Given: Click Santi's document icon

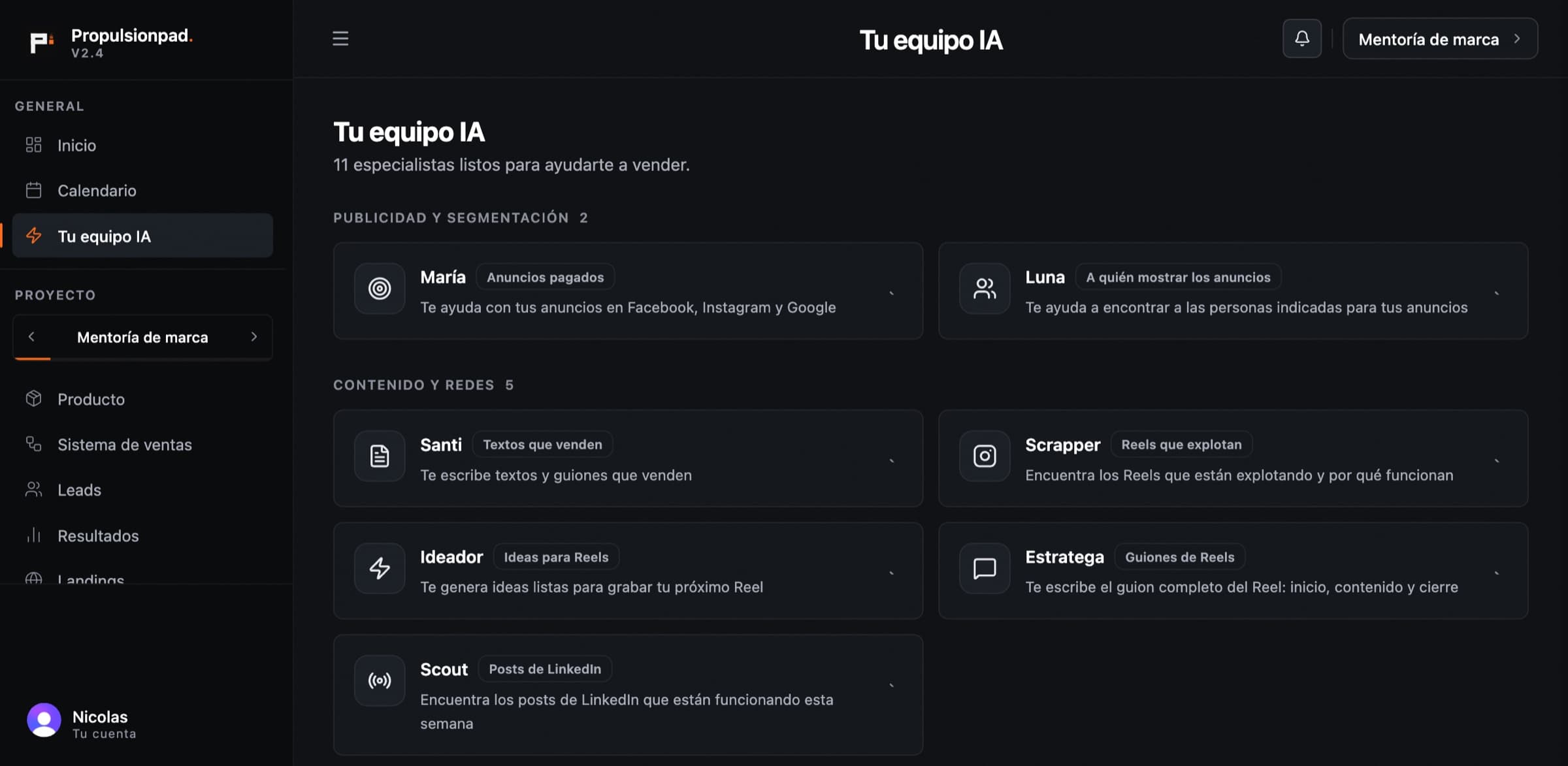Looking at the screenshot, I should pos(380,456).
